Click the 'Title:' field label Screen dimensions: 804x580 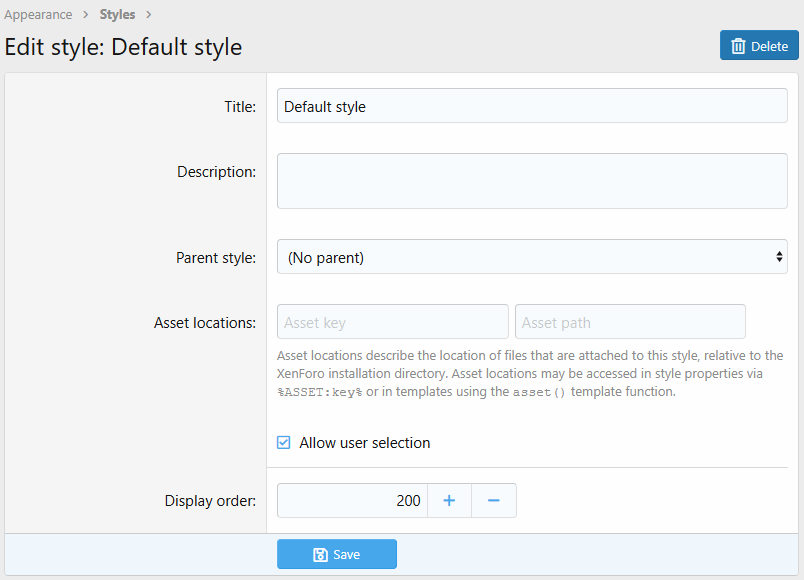click(x=240, y=106)
